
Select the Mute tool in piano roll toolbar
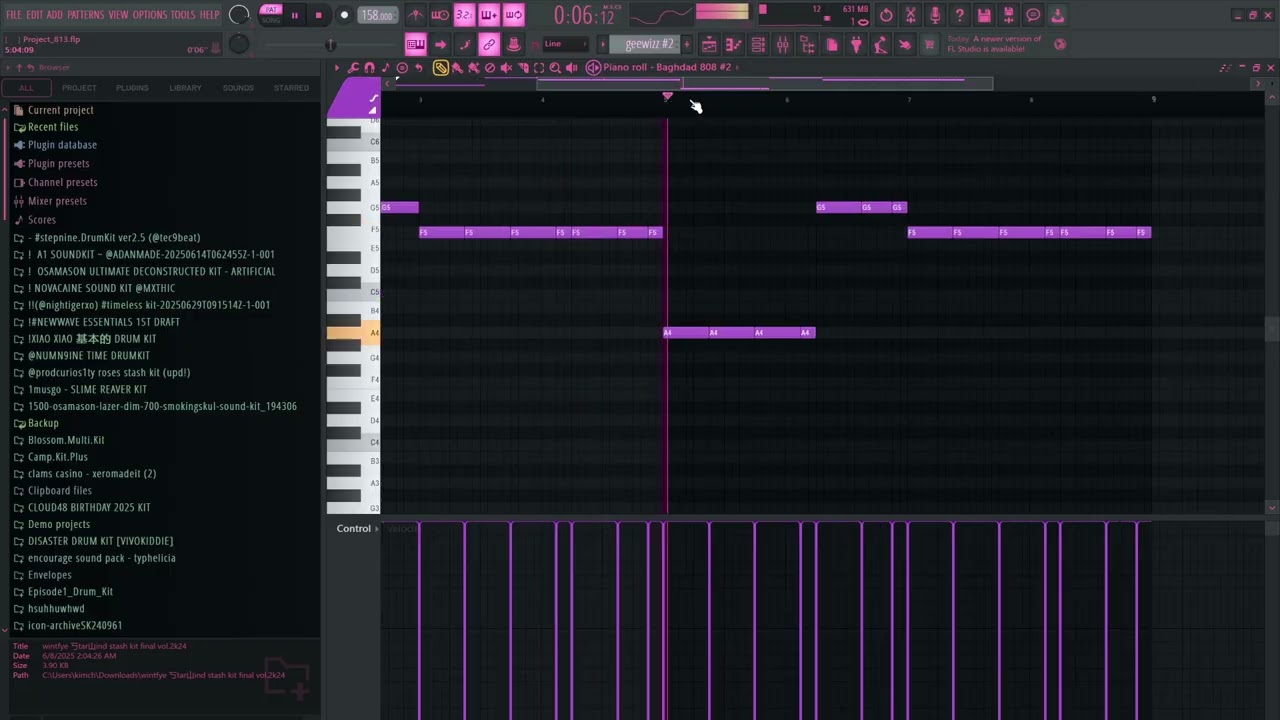pyautogui.click(x=506, y=68)
